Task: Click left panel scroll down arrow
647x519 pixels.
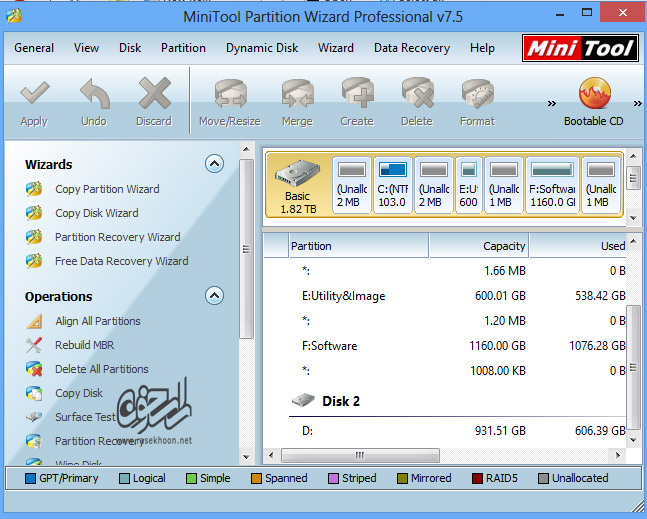Action: [x=246, y=457]
